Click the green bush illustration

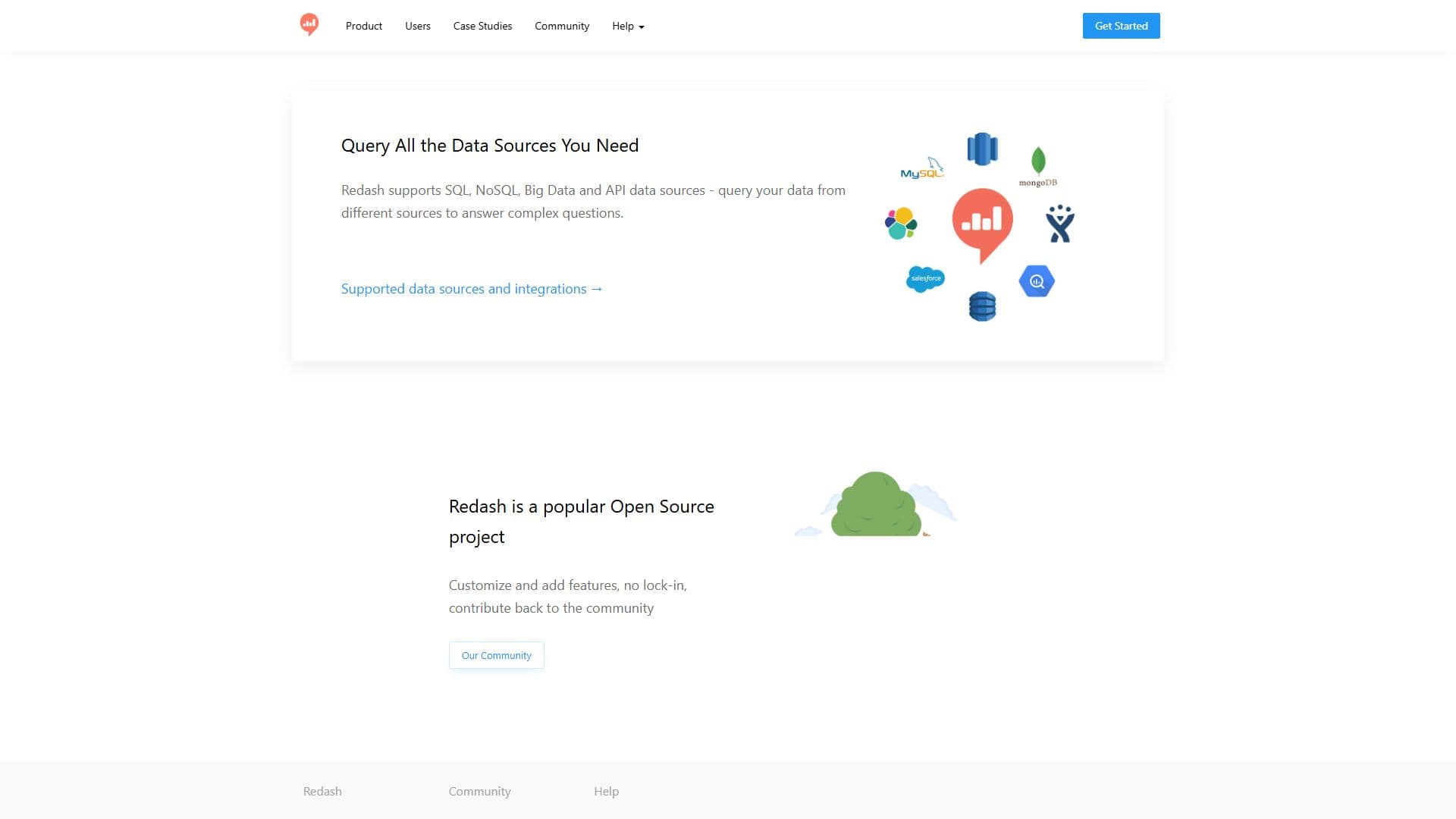pos(876,504)
